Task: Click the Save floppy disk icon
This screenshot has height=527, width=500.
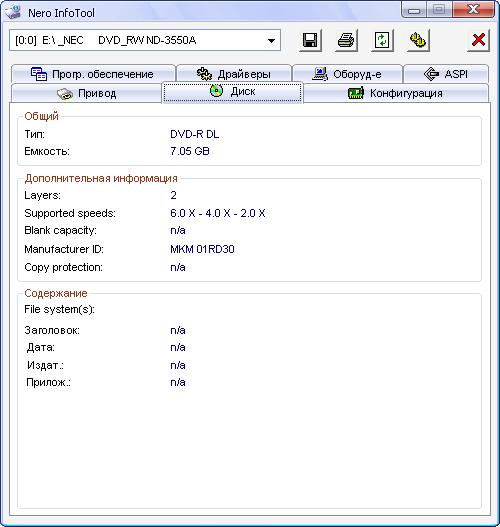Action: (x=310, y=40)
